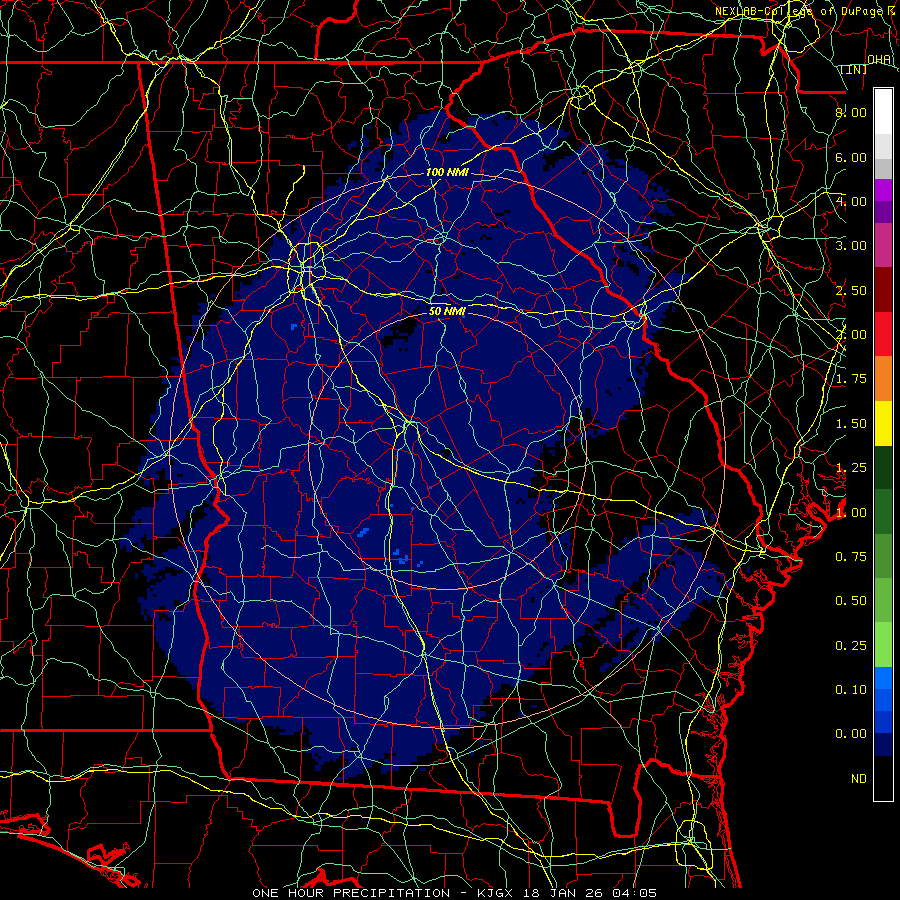Select the bright magenta legend swatch

(x=883, y=191)
